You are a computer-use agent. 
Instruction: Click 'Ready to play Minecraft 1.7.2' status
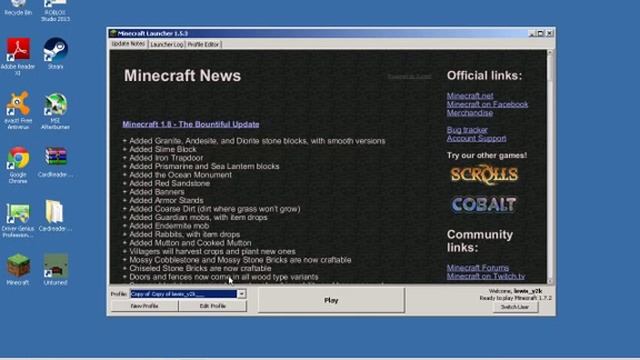[516, 298]
